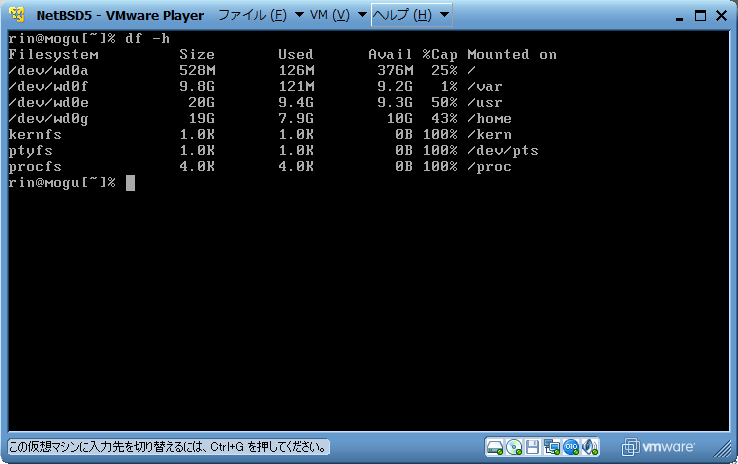Click the /dev/wd0e filesystem entry

[x=48, y=103]
